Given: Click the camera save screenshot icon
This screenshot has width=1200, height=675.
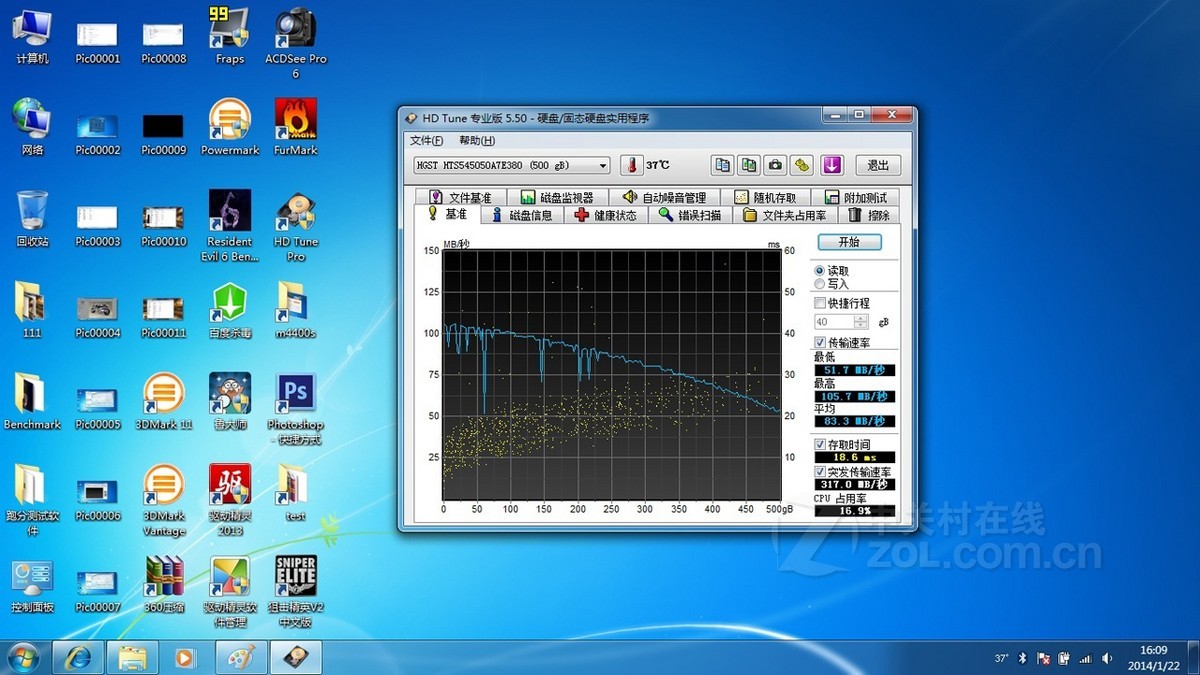Looking at the screenshot, I should pyautogui.click(x=774, y=165).
